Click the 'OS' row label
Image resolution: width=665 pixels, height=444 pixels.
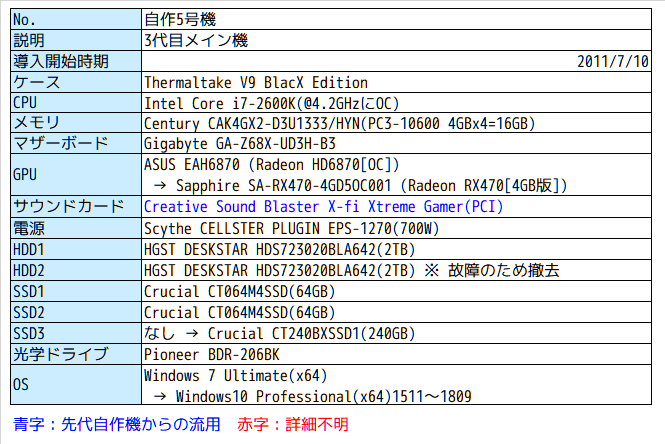point(76,385)
